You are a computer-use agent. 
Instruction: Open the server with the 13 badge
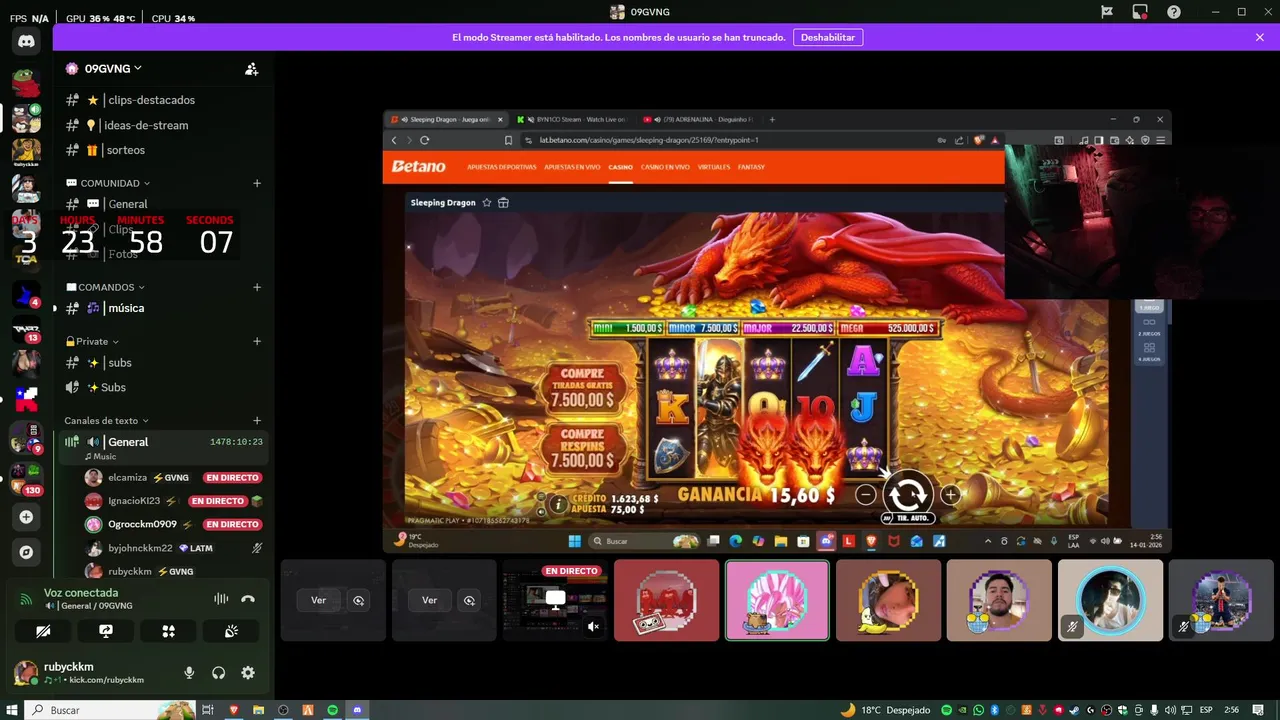26,329
